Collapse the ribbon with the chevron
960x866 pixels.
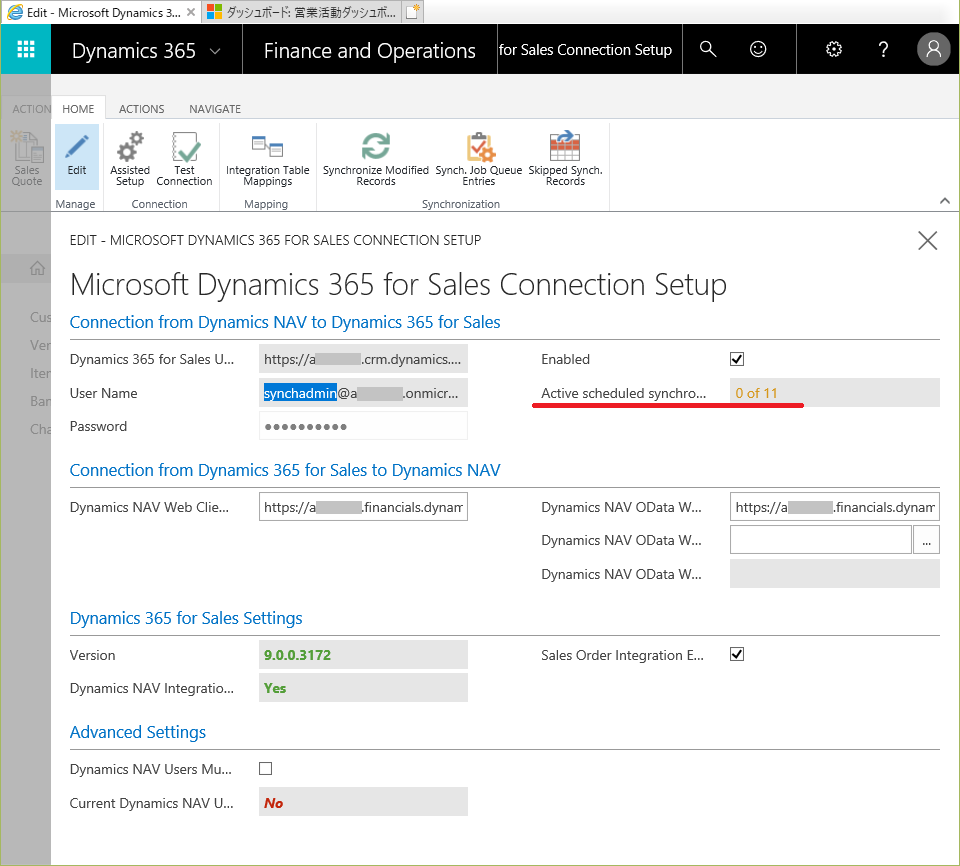pos(945,201)
